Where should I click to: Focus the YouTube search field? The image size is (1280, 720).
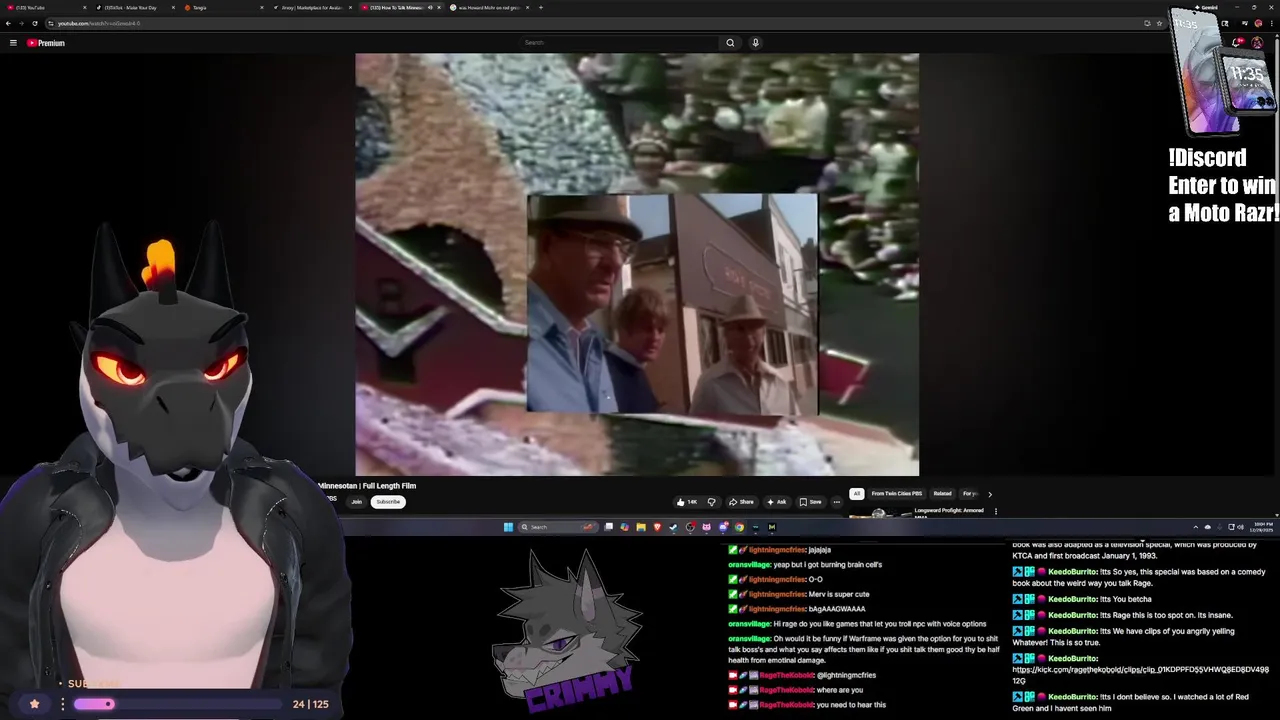click(620, 43)
